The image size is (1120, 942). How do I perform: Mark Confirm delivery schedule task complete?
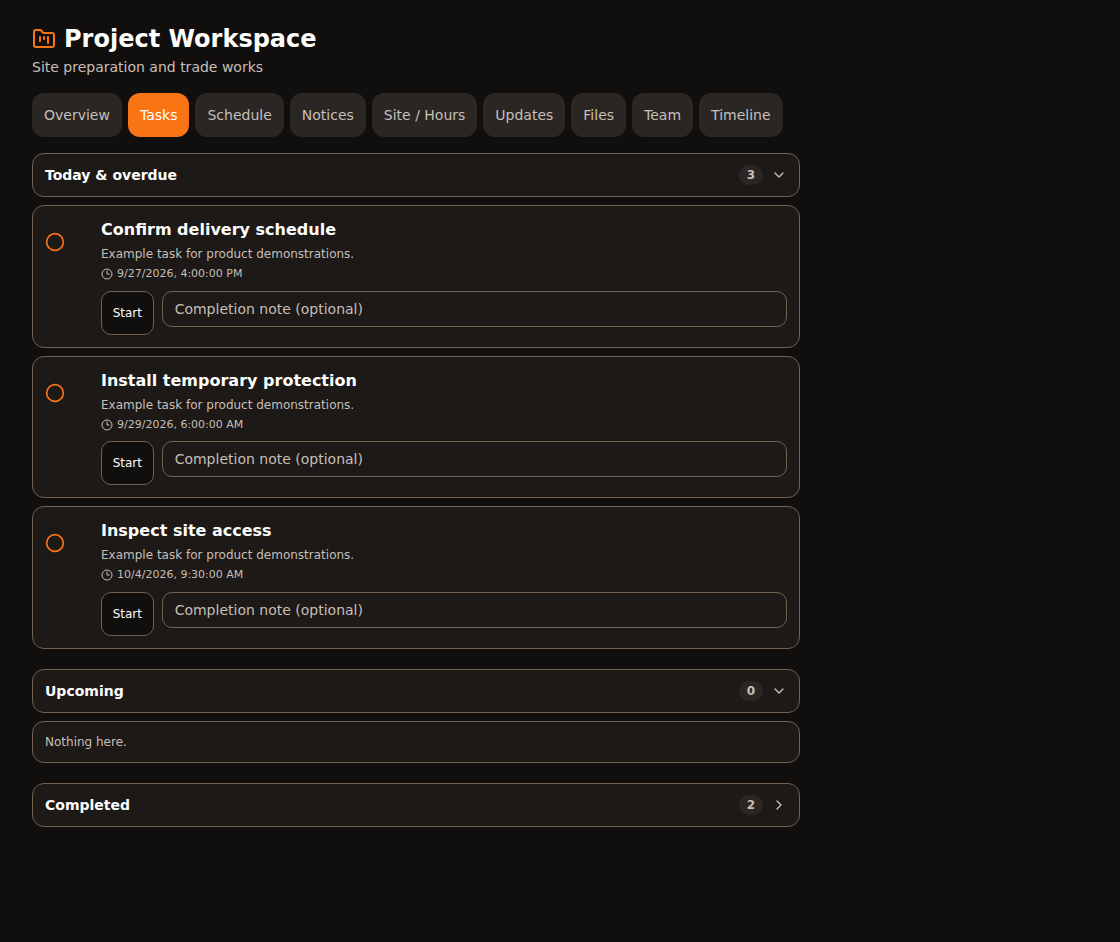tap(55, 242)
